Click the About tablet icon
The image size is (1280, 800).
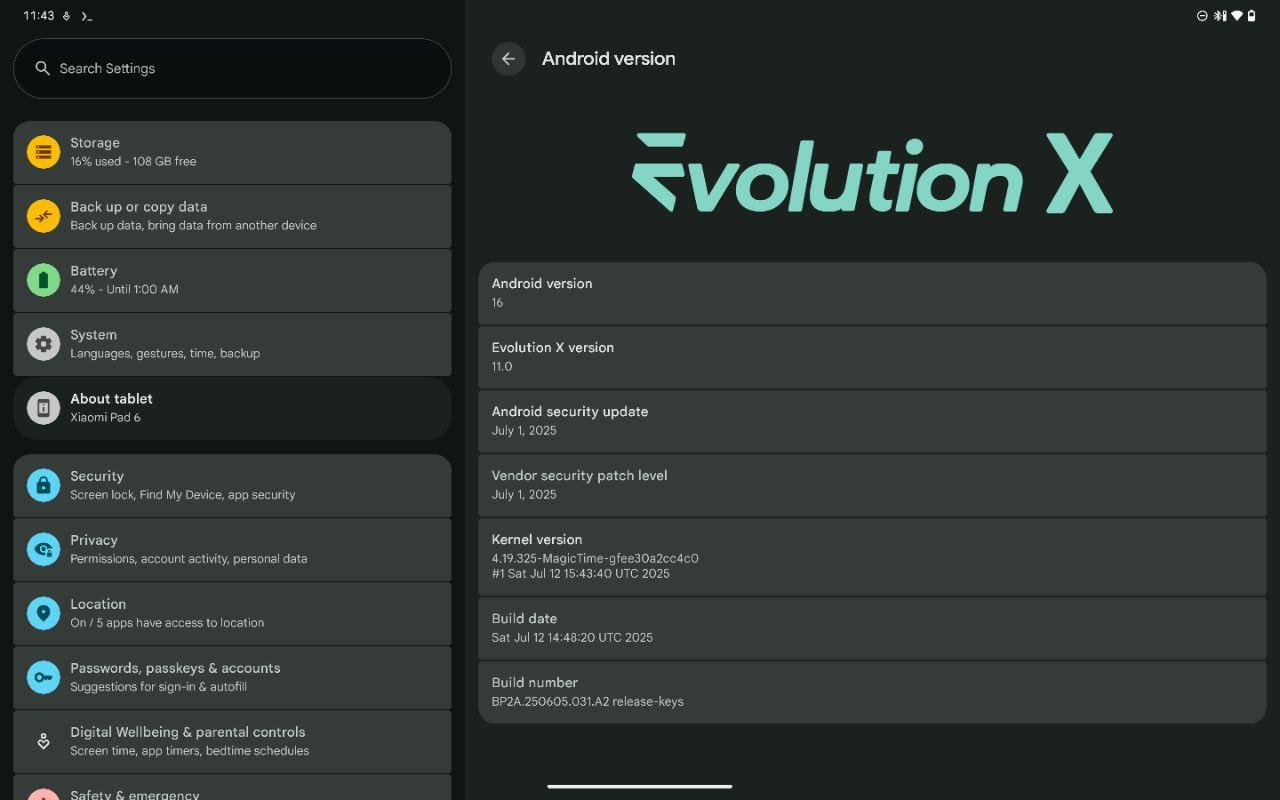coord(43,408)
